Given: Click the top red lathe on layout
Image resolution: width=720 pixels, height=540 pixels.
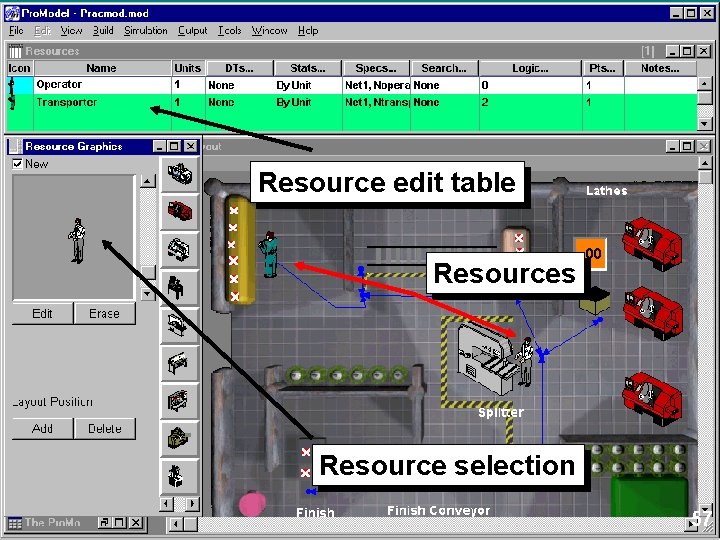Looking at the screenshot, I should pos(652,242).
